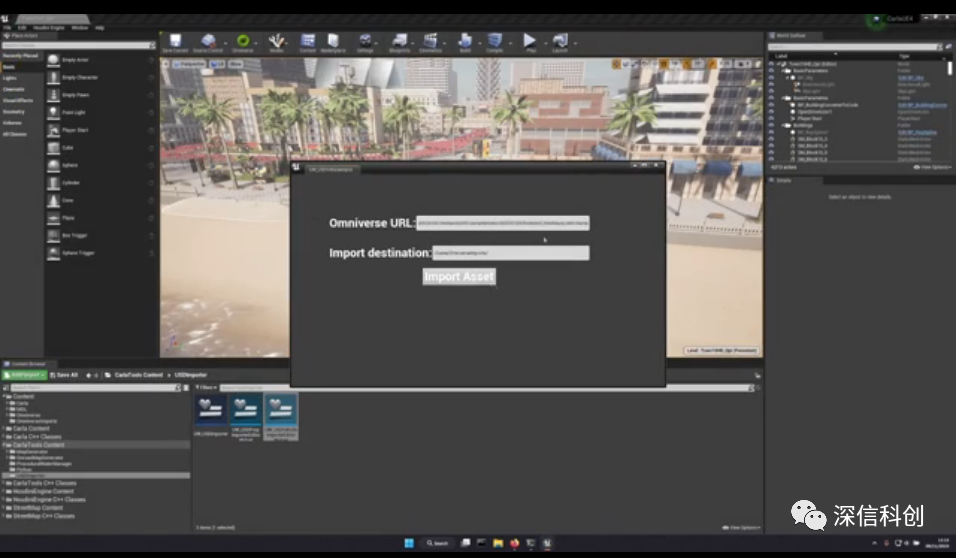This screenshot has width=956, height=558.
Task: Open the Houdini Engine menu
Action: [49, 27]
